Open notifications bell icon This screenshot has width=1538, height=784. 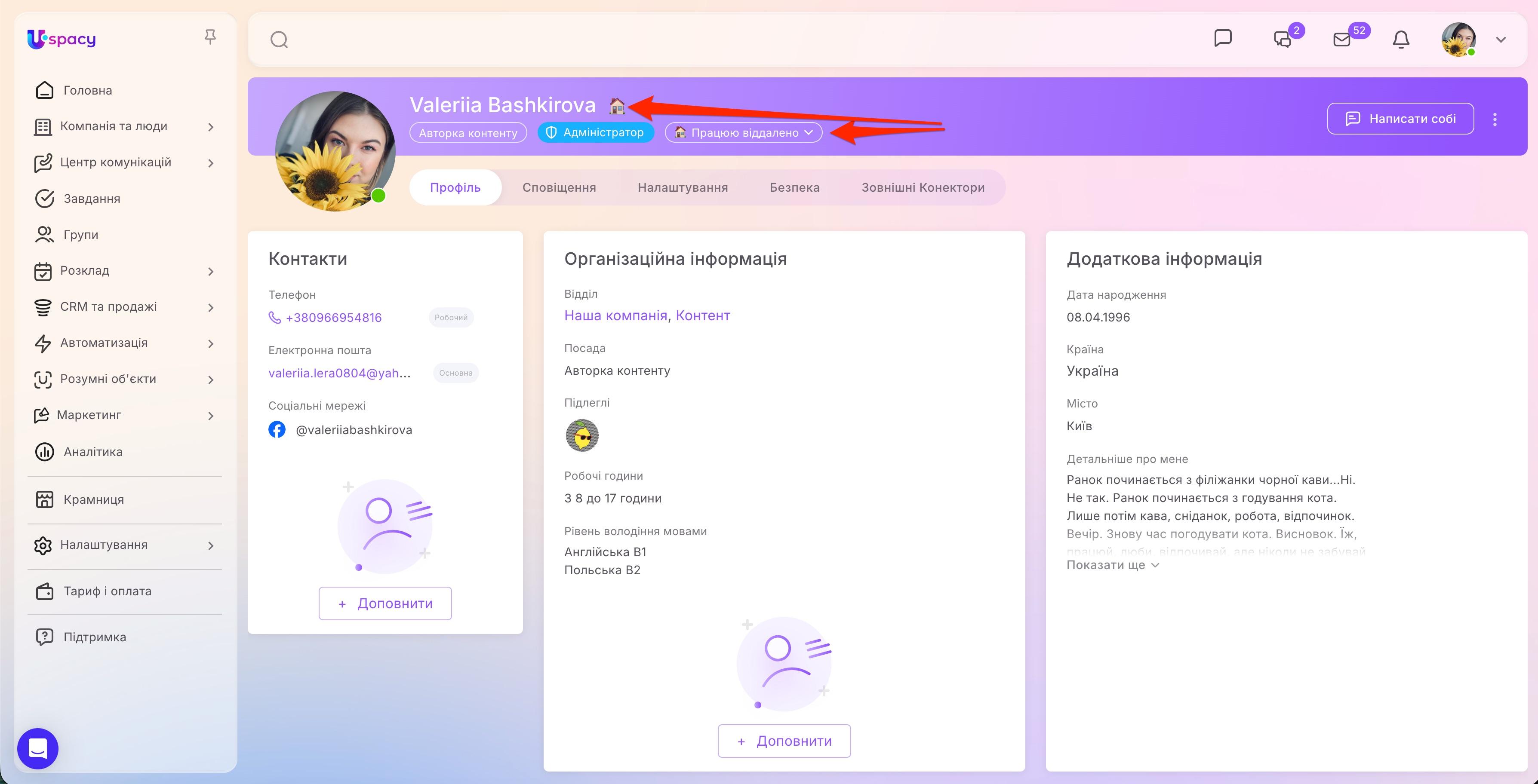(1401, 40)
